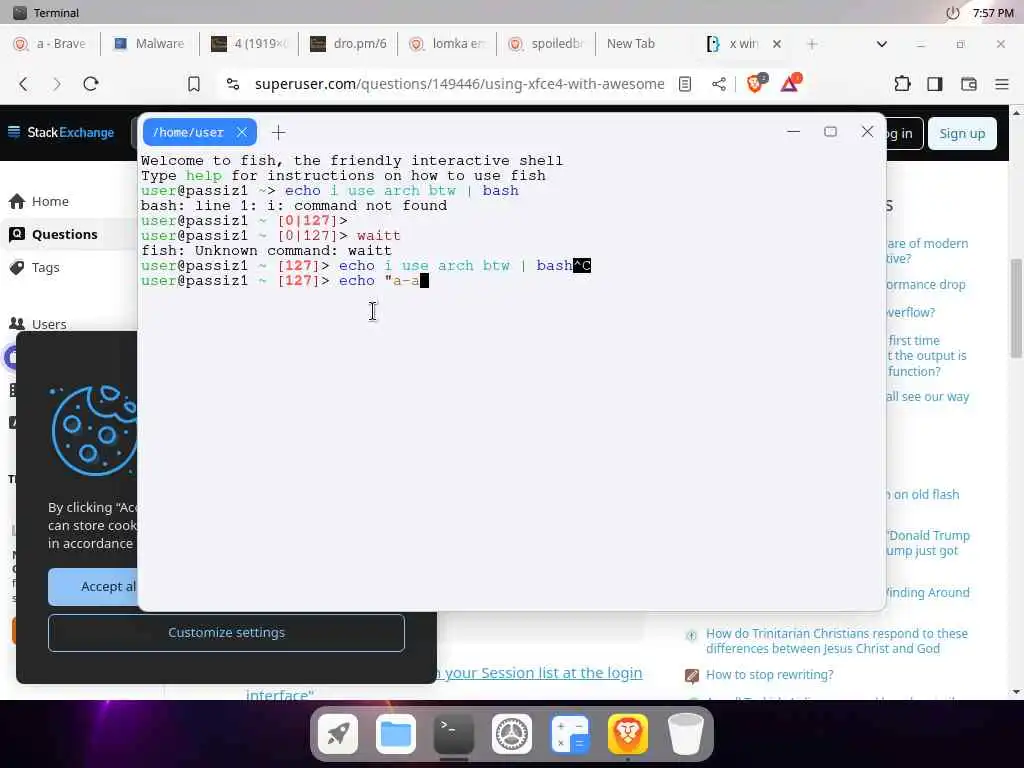Open reader mode icon
The width and height of the screenshot is (1024, 768).
(x=684, y=84)
